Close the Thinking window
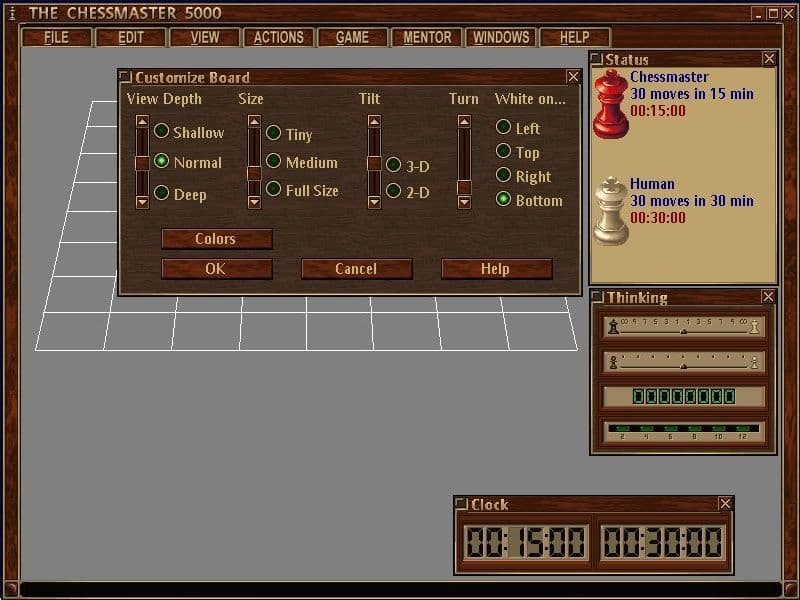Screen dimensions: 800x600 768,296
